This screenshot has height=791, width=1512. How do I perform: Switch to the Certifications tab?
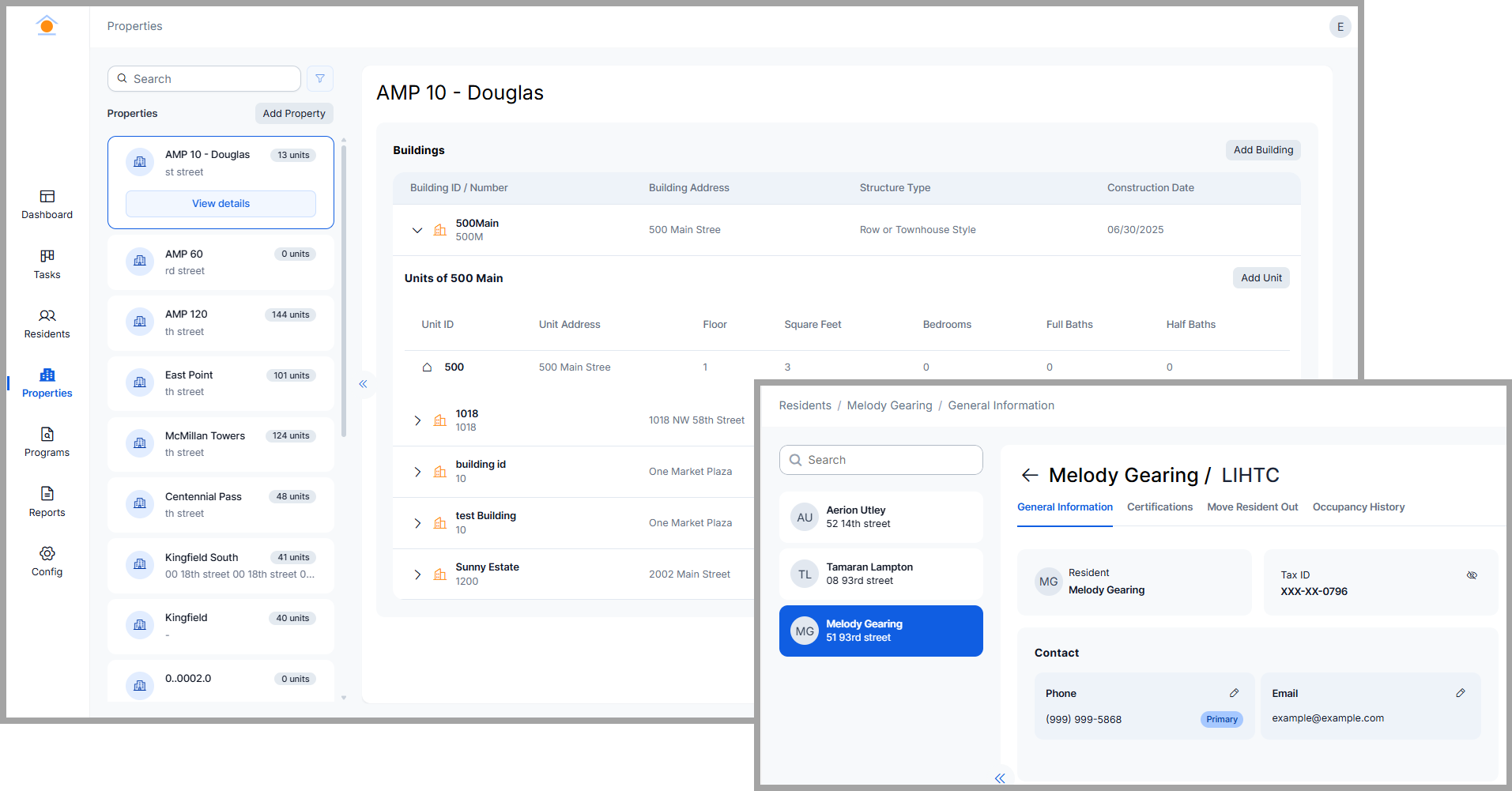pos(1159,507)
